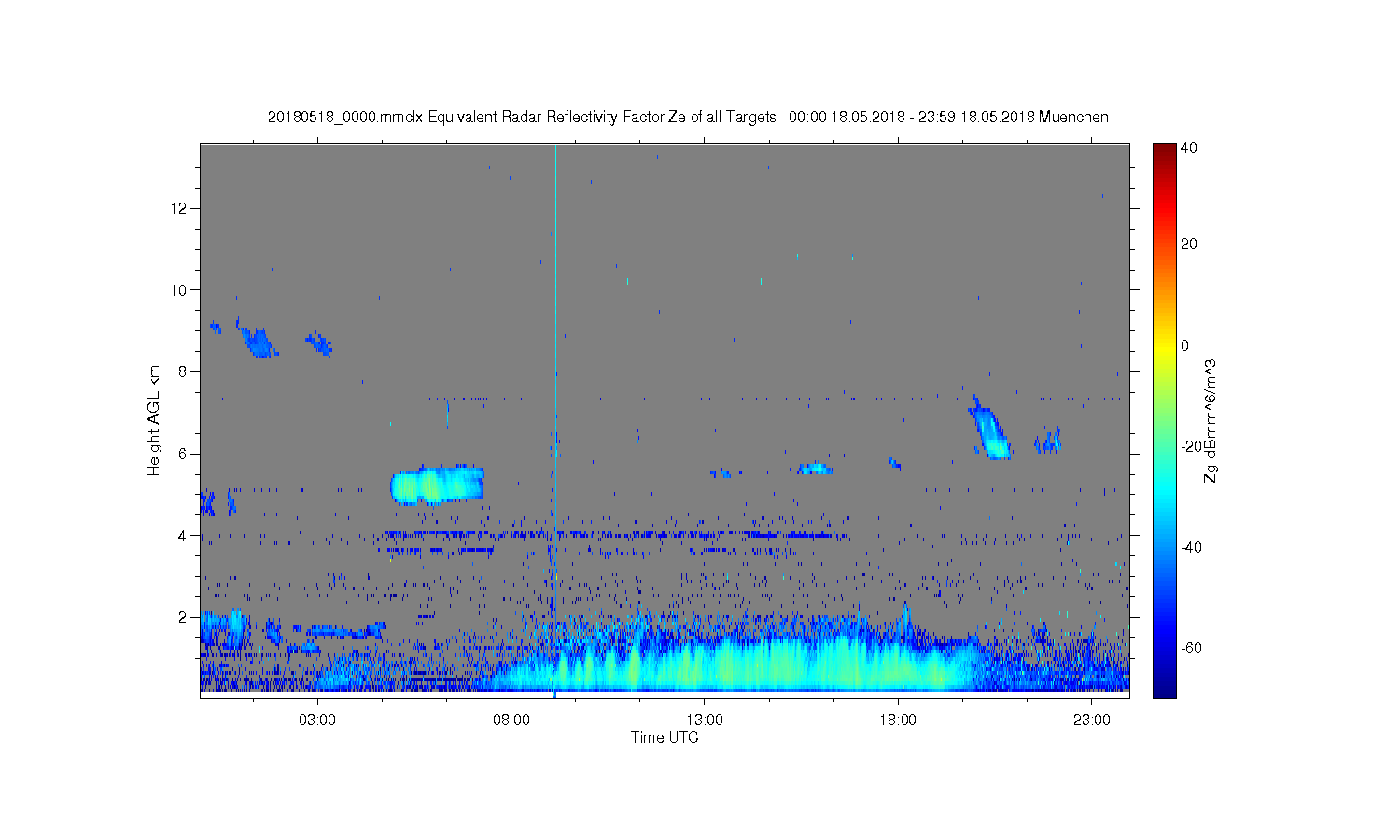Click the 23:00 time tick label
1400x840 pixels.
1092,721
